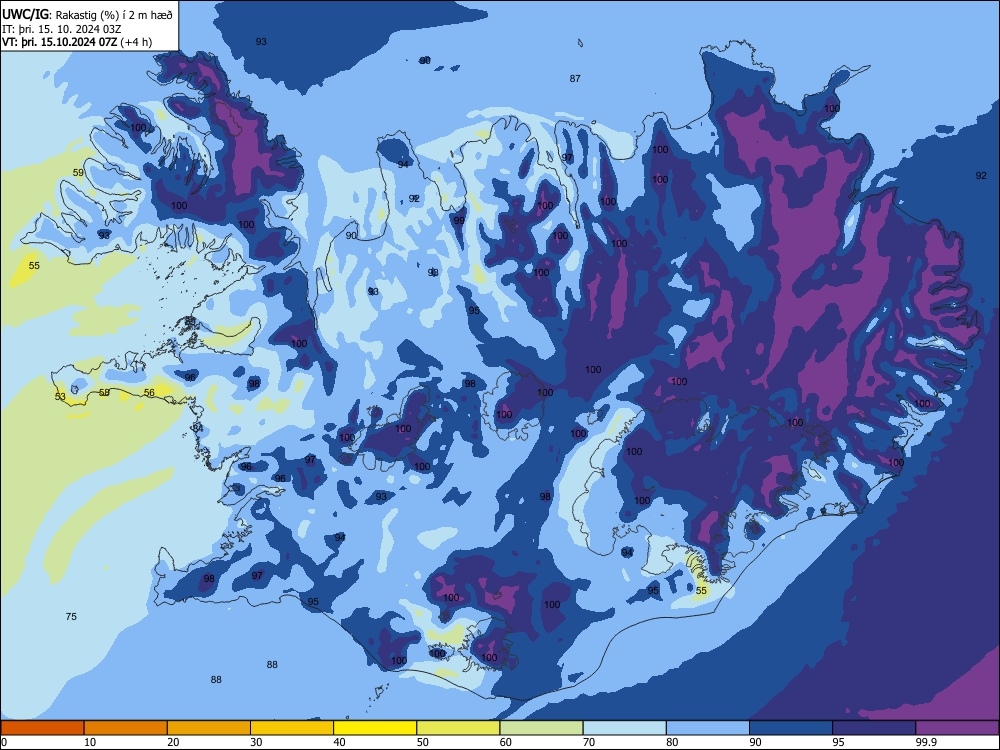Screen dimensions: 1000x750
Task: Pick the light orange 20–30 legend swatch
Action: pos(209,728)
